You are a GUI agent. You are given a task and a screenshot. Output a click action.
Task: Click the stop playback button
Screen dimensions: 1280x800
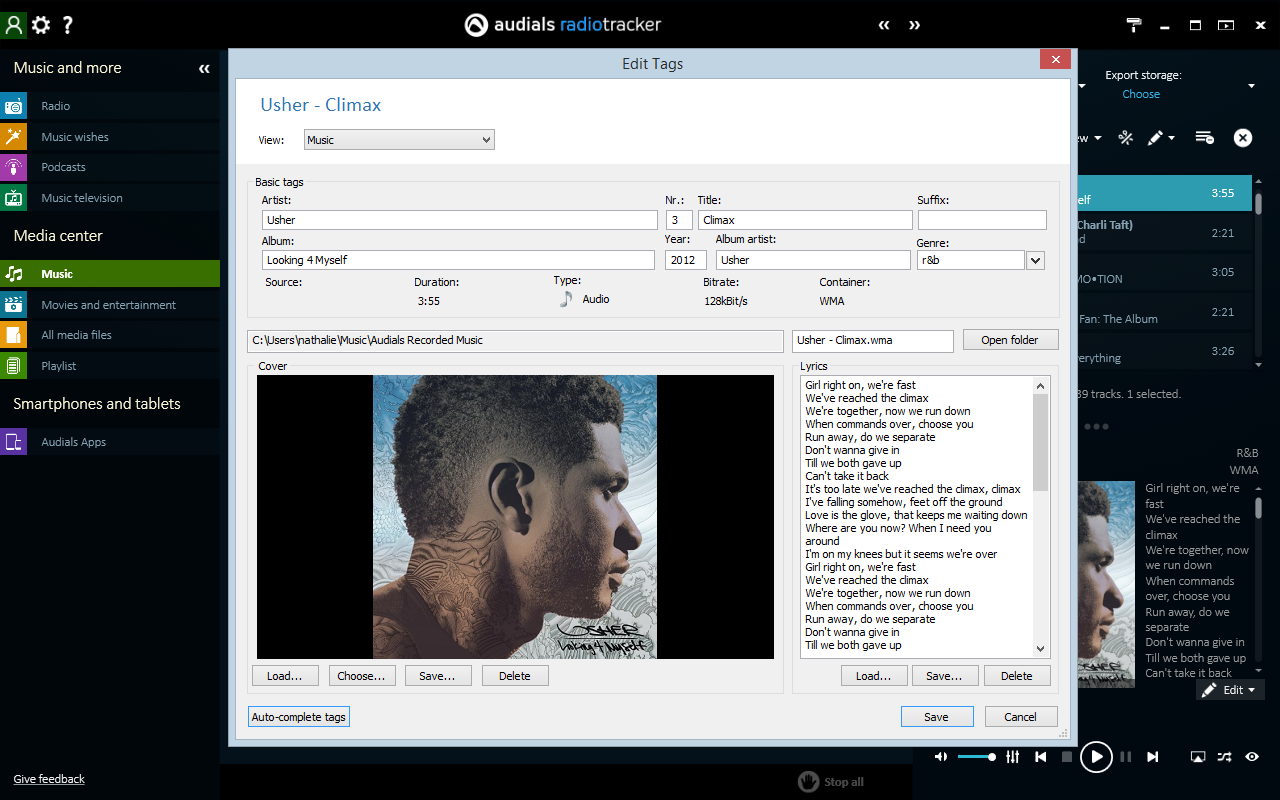(1067, 757)
